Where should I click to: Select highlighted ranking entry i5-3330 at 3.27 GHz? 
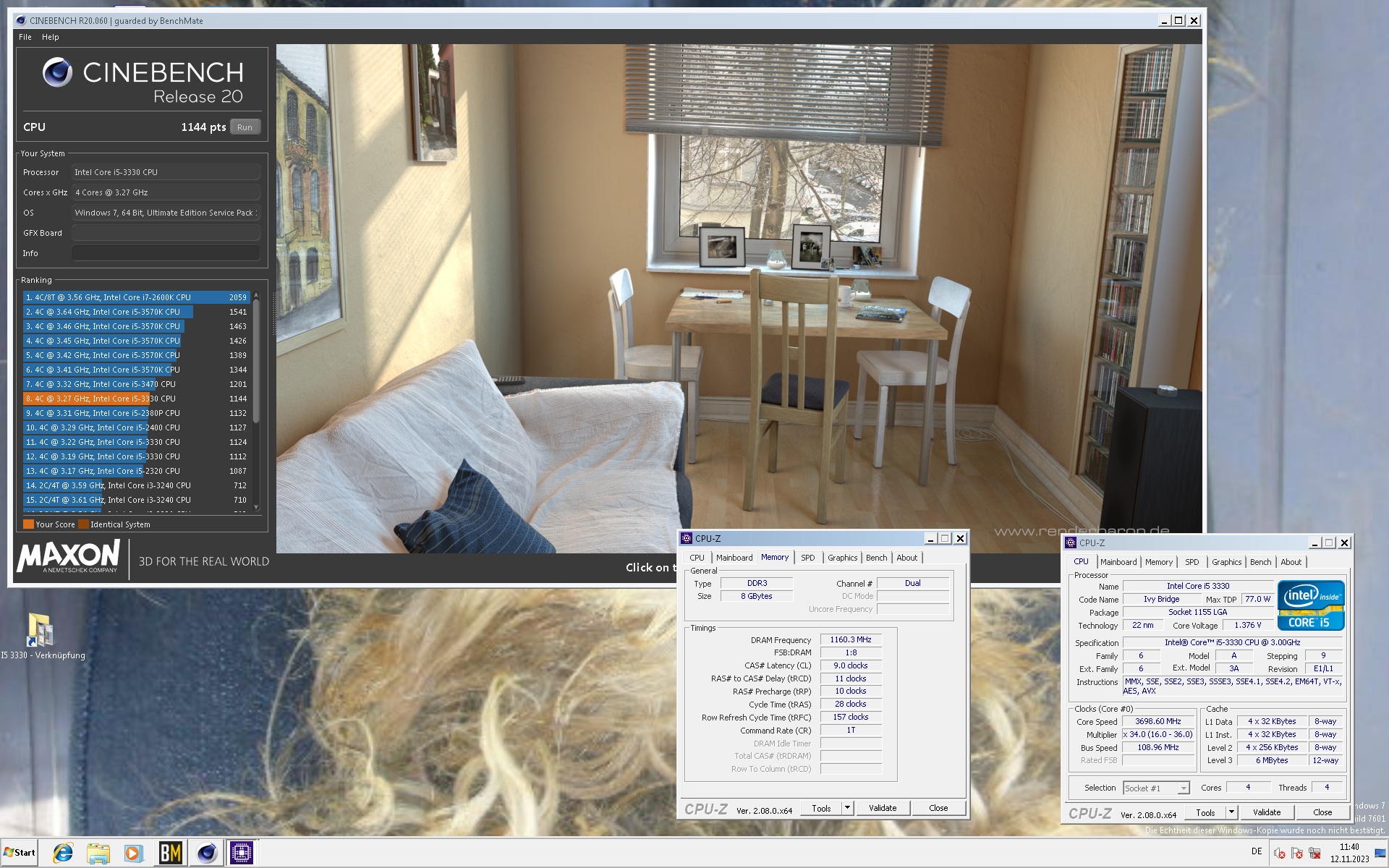click(x=136, y=399)
